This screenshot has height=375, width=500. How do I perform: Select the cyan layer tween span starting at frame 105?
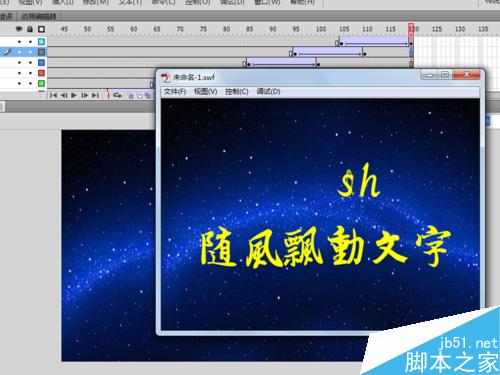374,42
